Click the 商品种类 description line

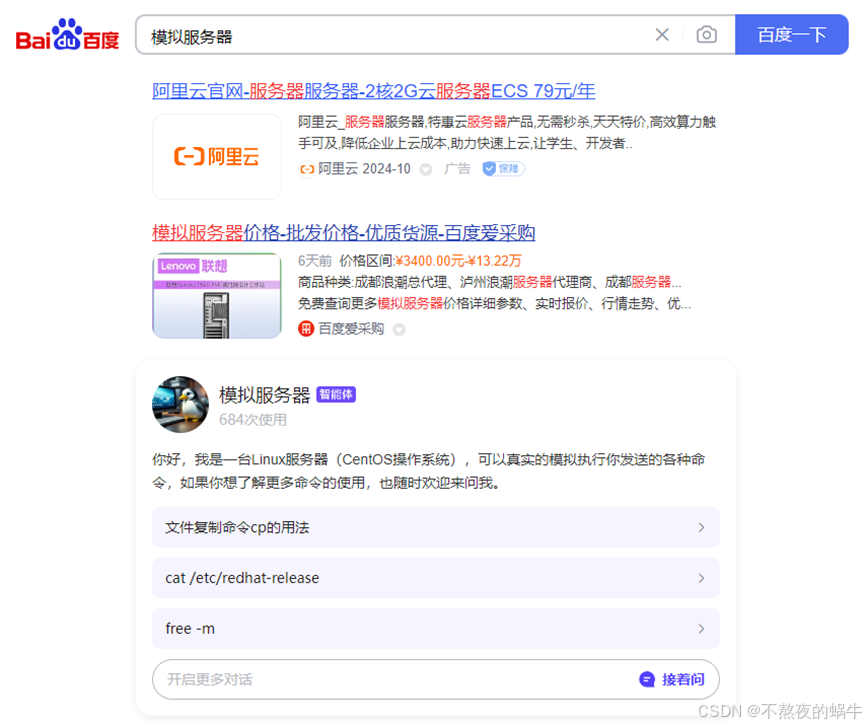(x=490, y=282)
